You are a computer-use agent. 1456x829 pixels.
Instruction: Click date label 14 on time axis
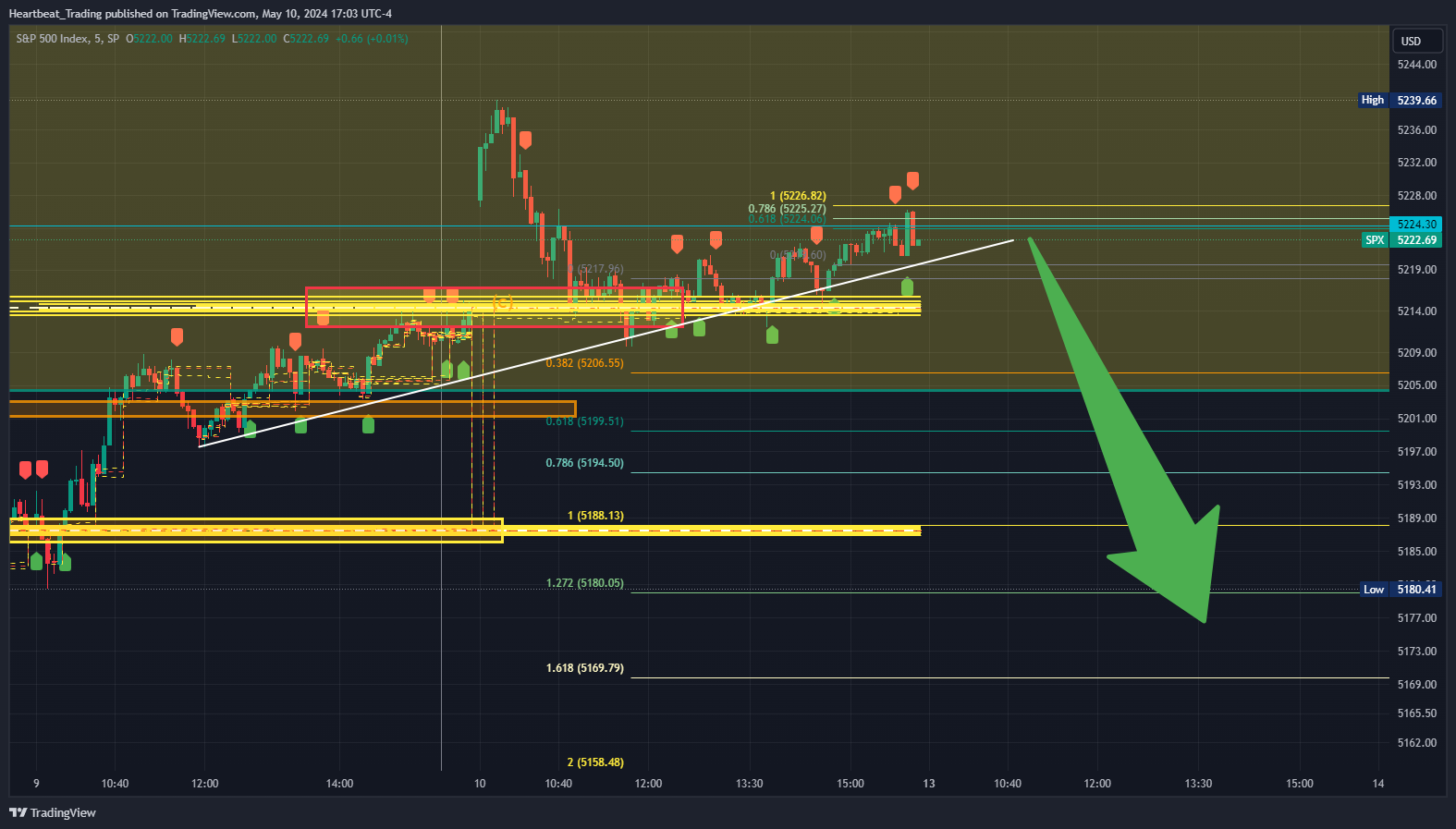point(1378,784)
